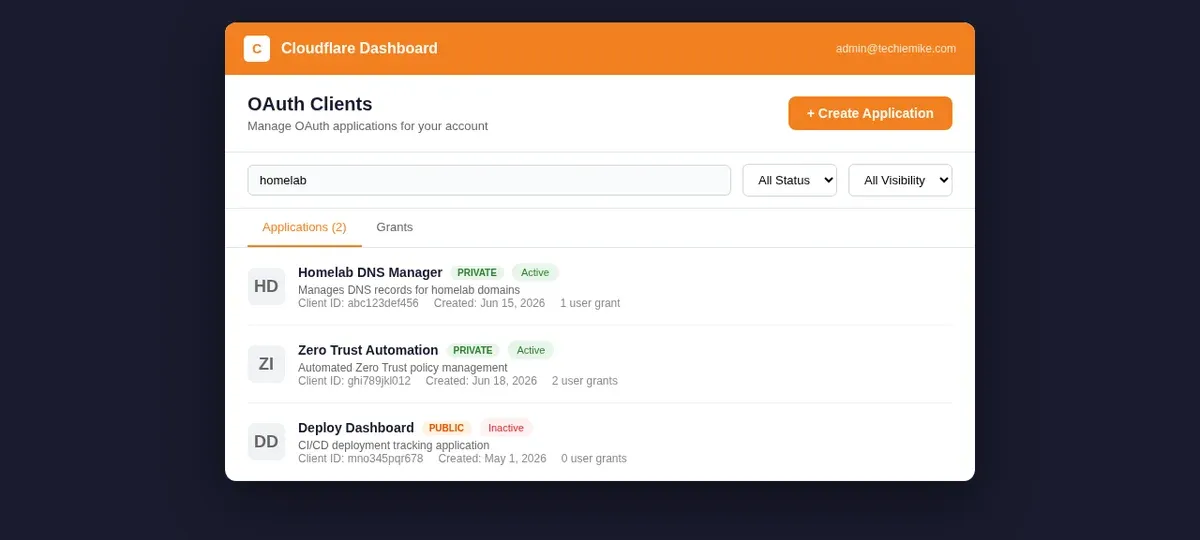The width and height of the screenshot is (1200, 540).
Task: Click the PRIVATE badge on Homelab DNS Manager
Action: click(x=477, y=272)
